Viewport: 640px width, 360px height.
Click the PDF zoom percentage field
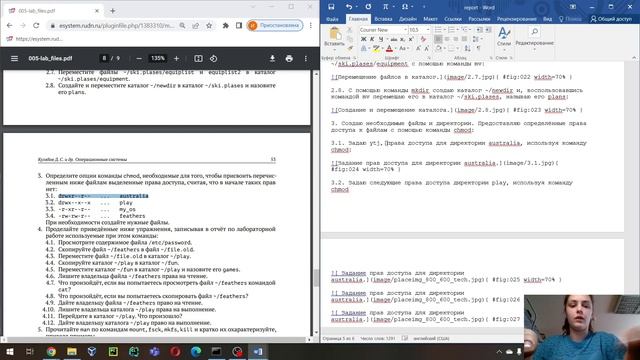pos(158,58)
